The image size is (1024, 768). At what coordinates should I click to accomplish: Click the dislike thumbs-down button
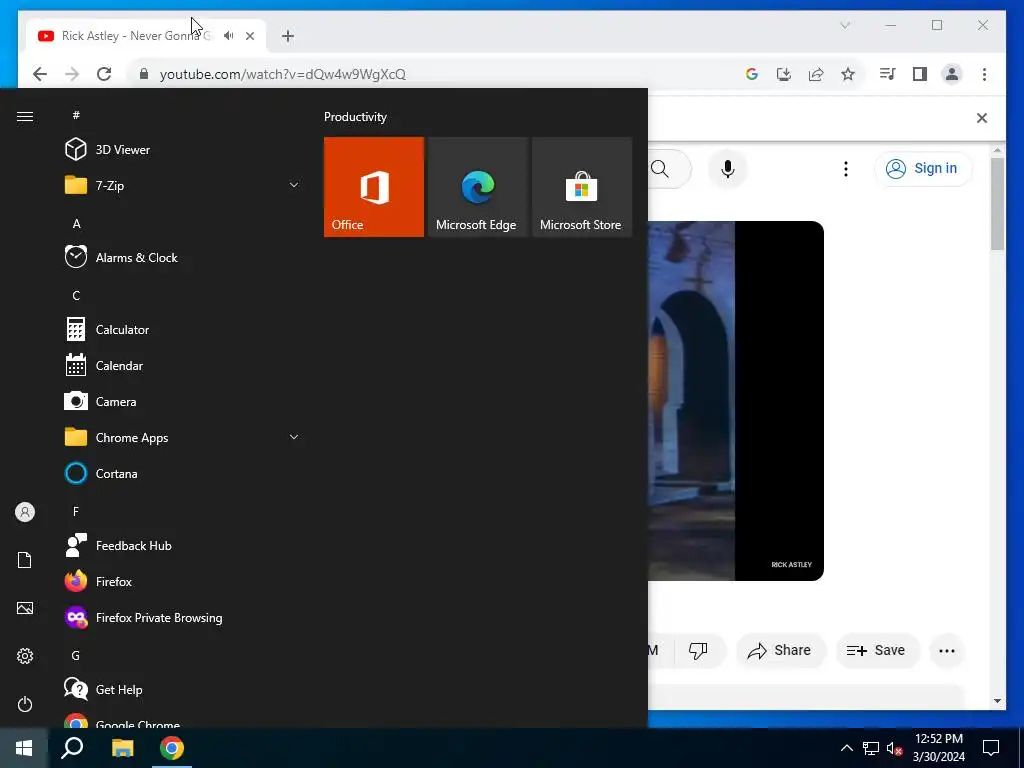(698, 650)
